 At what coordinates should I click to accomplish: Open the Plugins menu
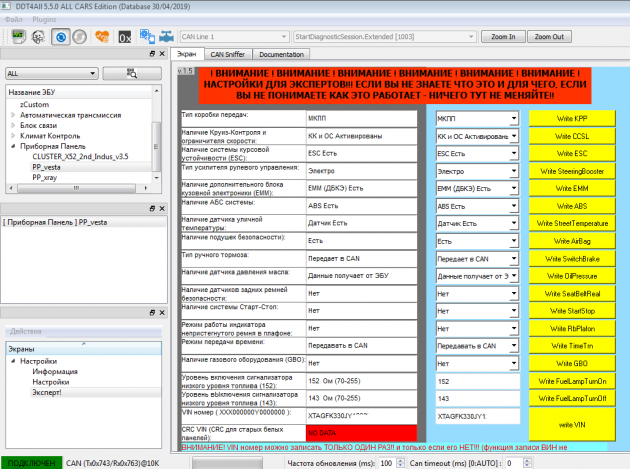point(44,19)
